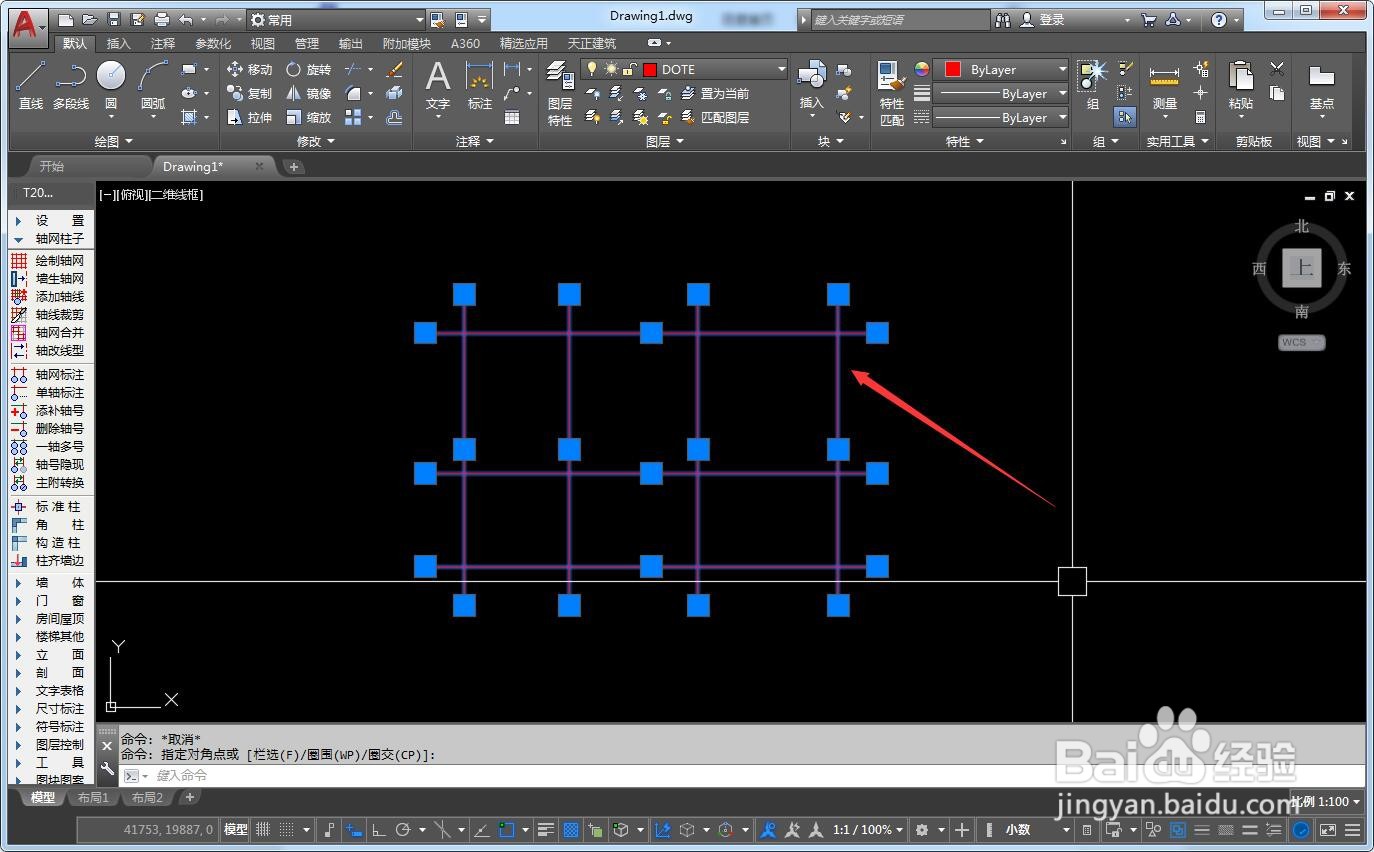The image size is (1374, 852).
Task: Expand 门窗 in the T20 panel
Action: [48, 601]
